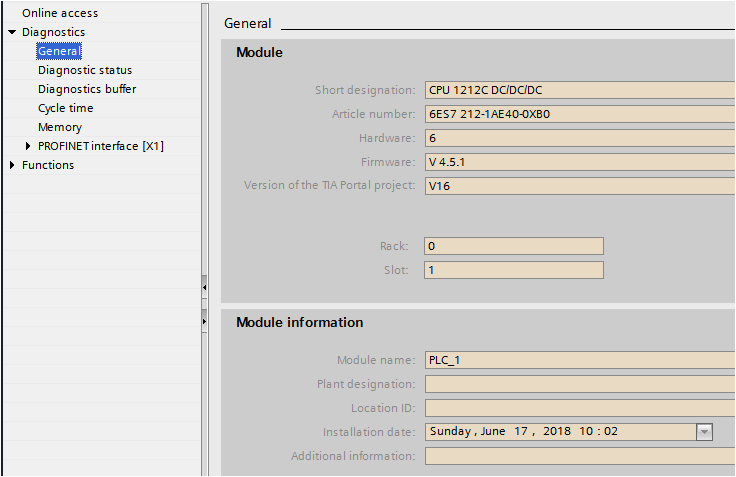Click the Slot number field

(513, 270)
